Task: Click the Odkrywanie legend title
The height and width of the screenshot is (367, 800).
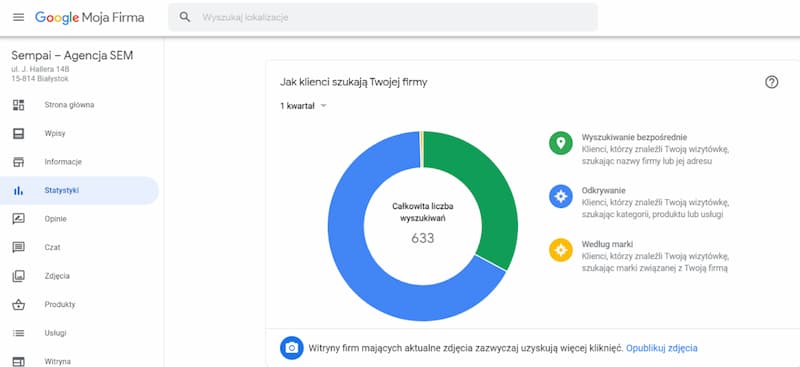Action: point(604,190)
